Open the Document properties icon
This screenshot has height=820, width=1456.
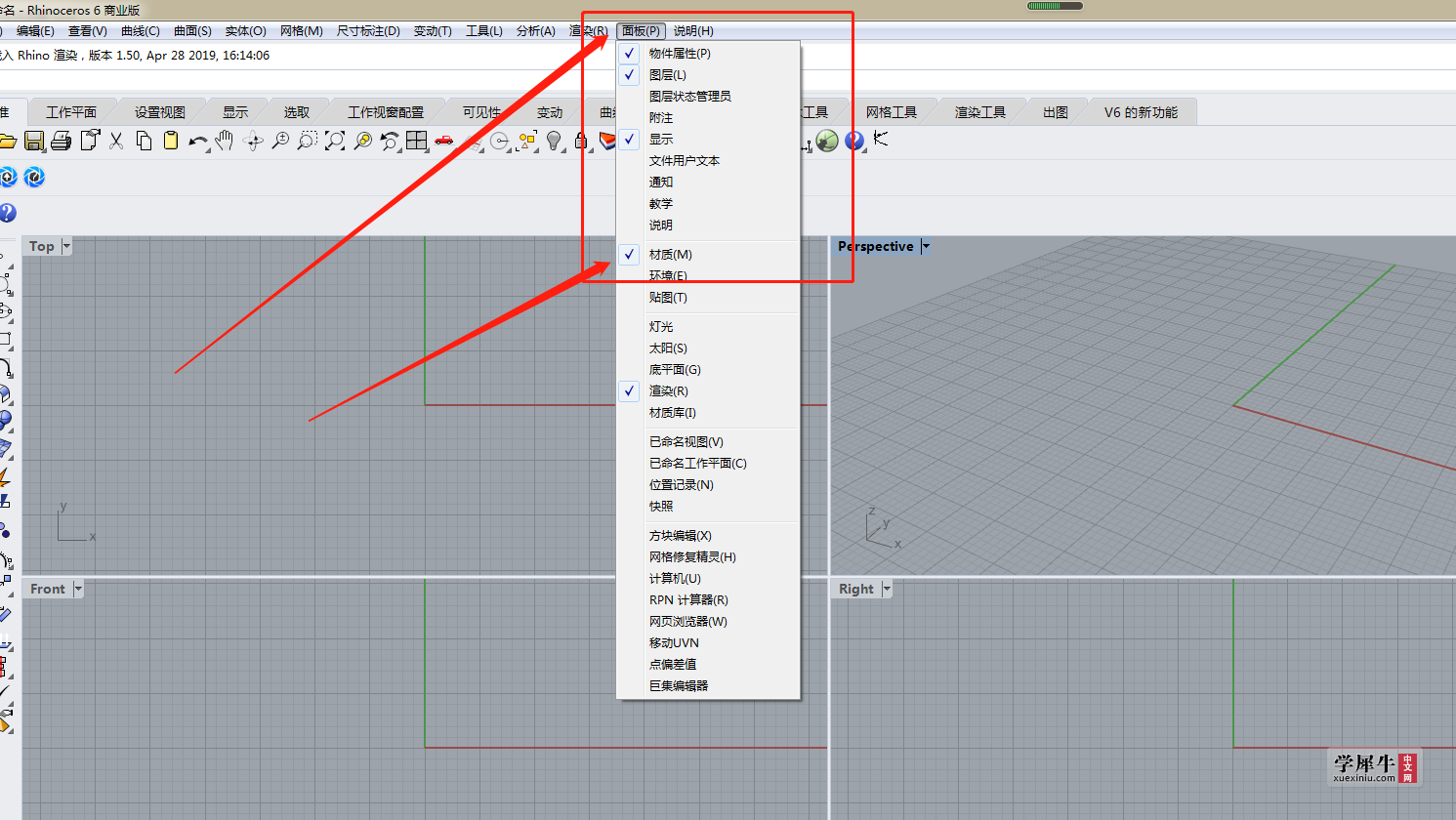(x=90, y=142)
